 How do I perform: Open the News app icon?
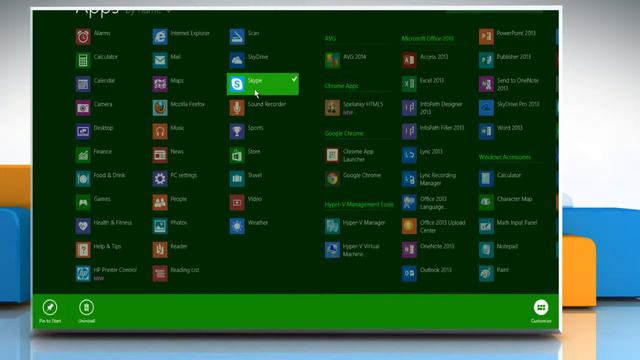(x=160, y=155)
